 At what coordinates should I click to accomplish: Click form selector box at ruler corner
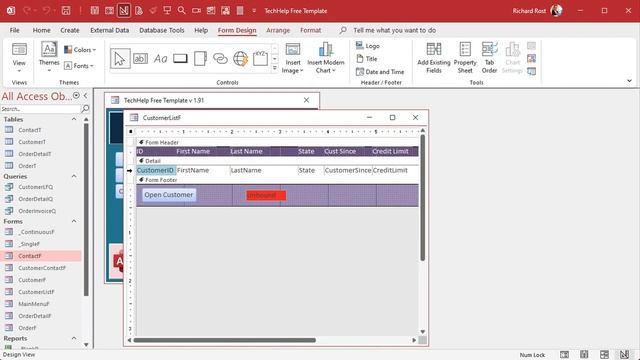pyautogui.click(x=131, y=131)
